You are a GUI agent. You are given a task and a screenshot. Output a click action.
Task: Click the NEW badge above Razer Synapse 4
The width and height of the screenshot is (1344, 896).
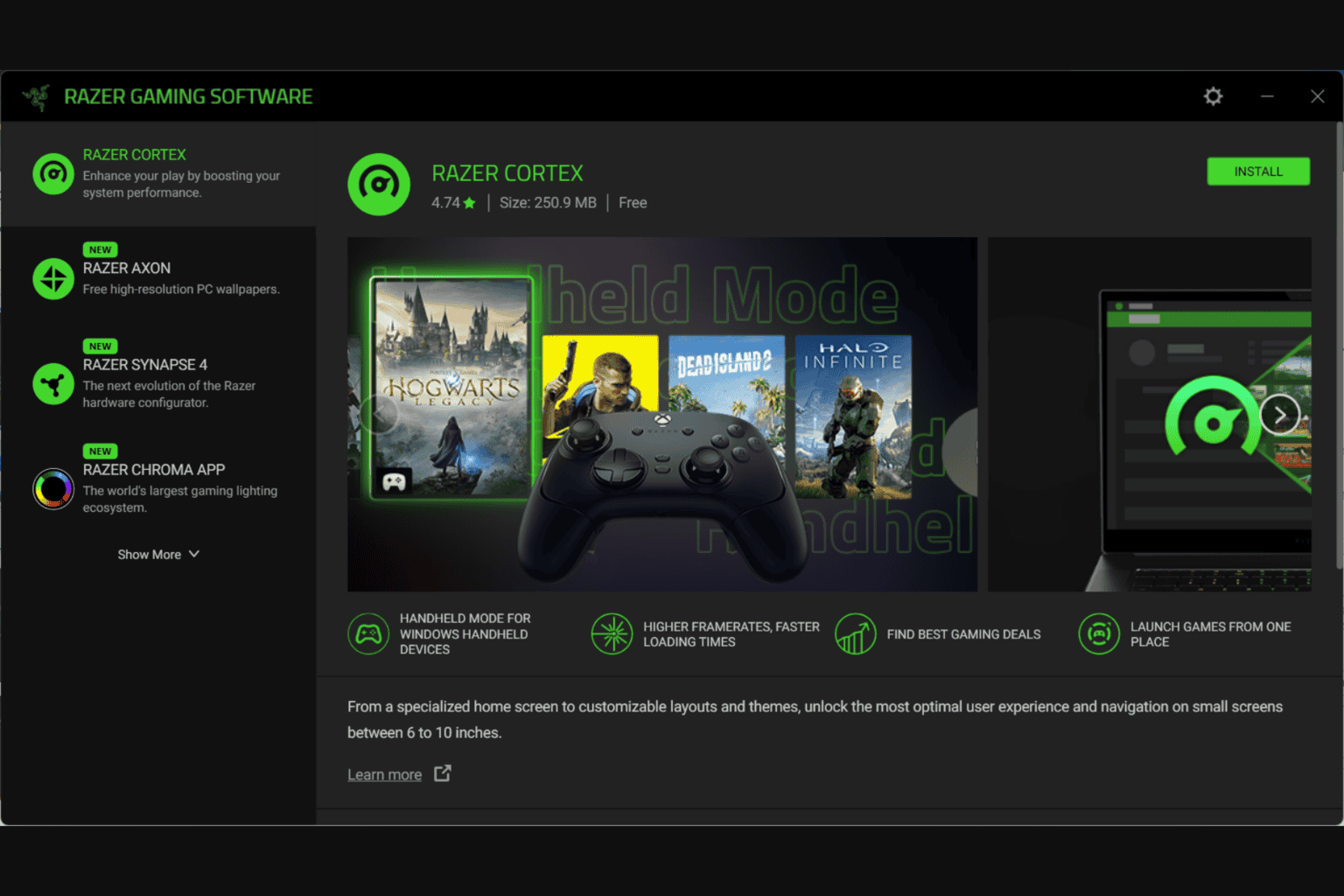click(101, 346)
